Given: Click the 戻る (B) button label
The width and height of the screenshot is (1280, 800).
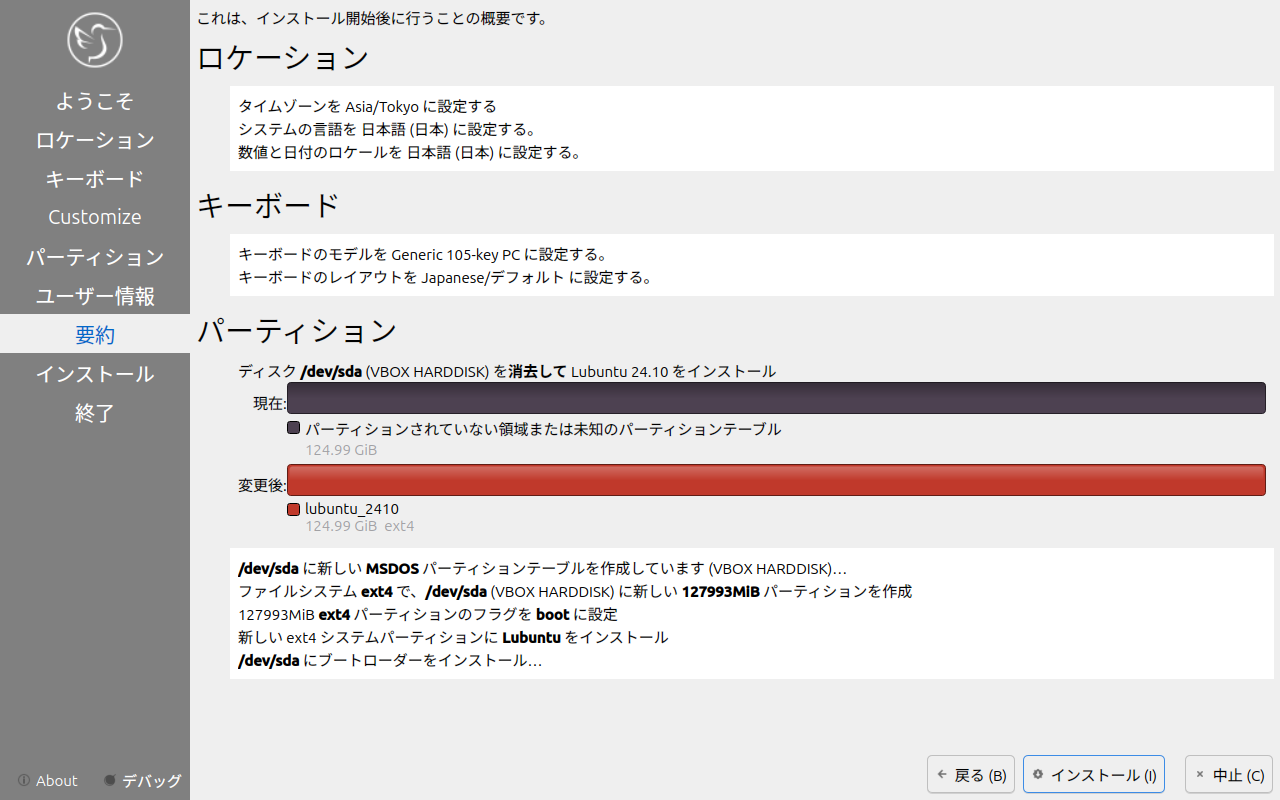Looking at the screenshot, I should [x=980, y=775].
